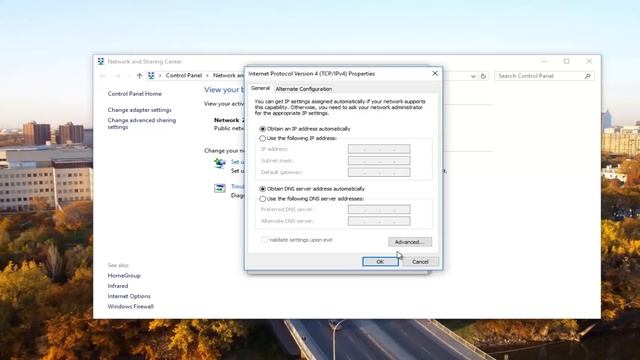Image resolution: width=640 pixels, height=360 pixels.
Task: Click the Default gateway input field
Action: pyautogui.click(x=379, y=172)
